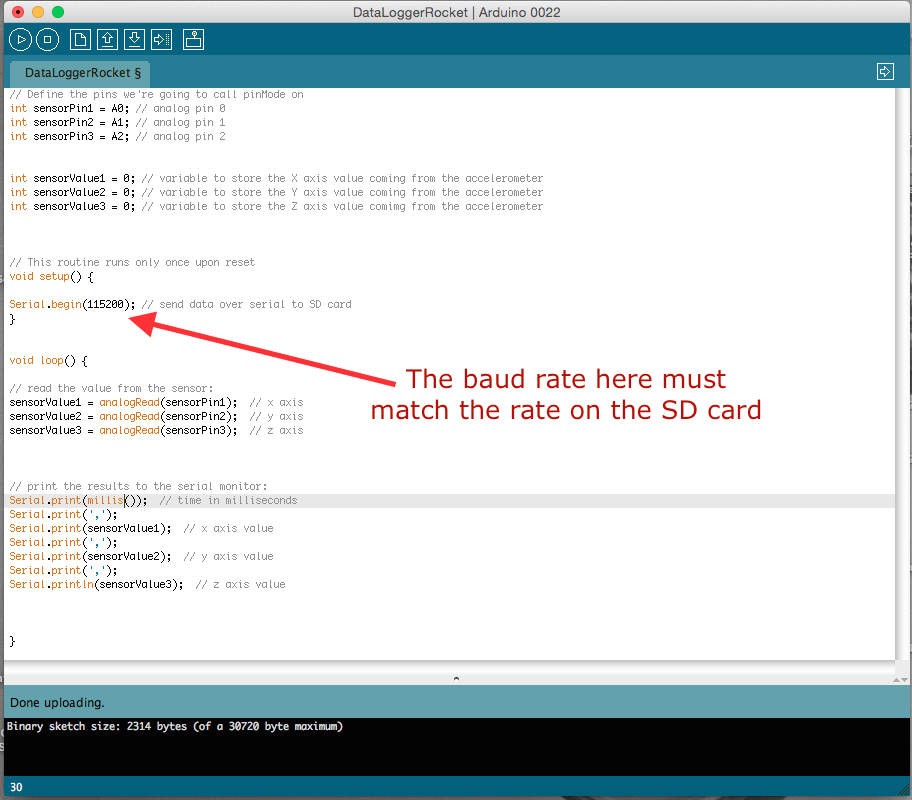
Task: Click the "int sensorValue2 = 0;" declaration
Action: click(73, 192)
